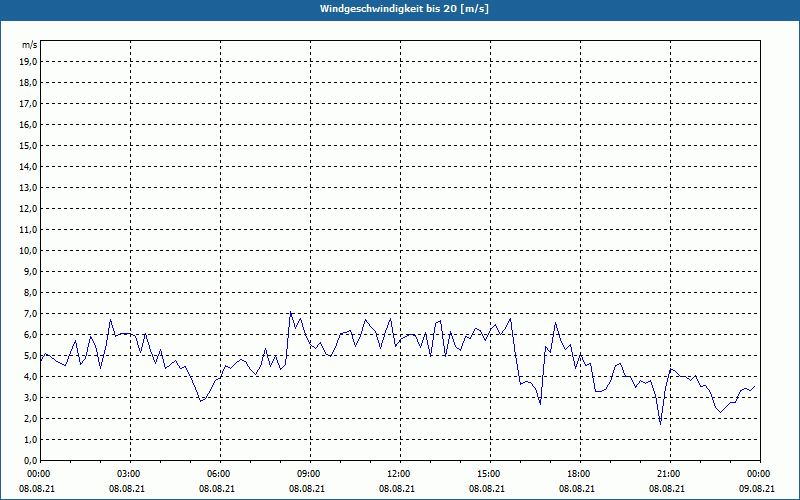Screen dimensions: 800x500
Task: Click the 21:00 time label
Action: pyautogui.click(x=670, y=474)
